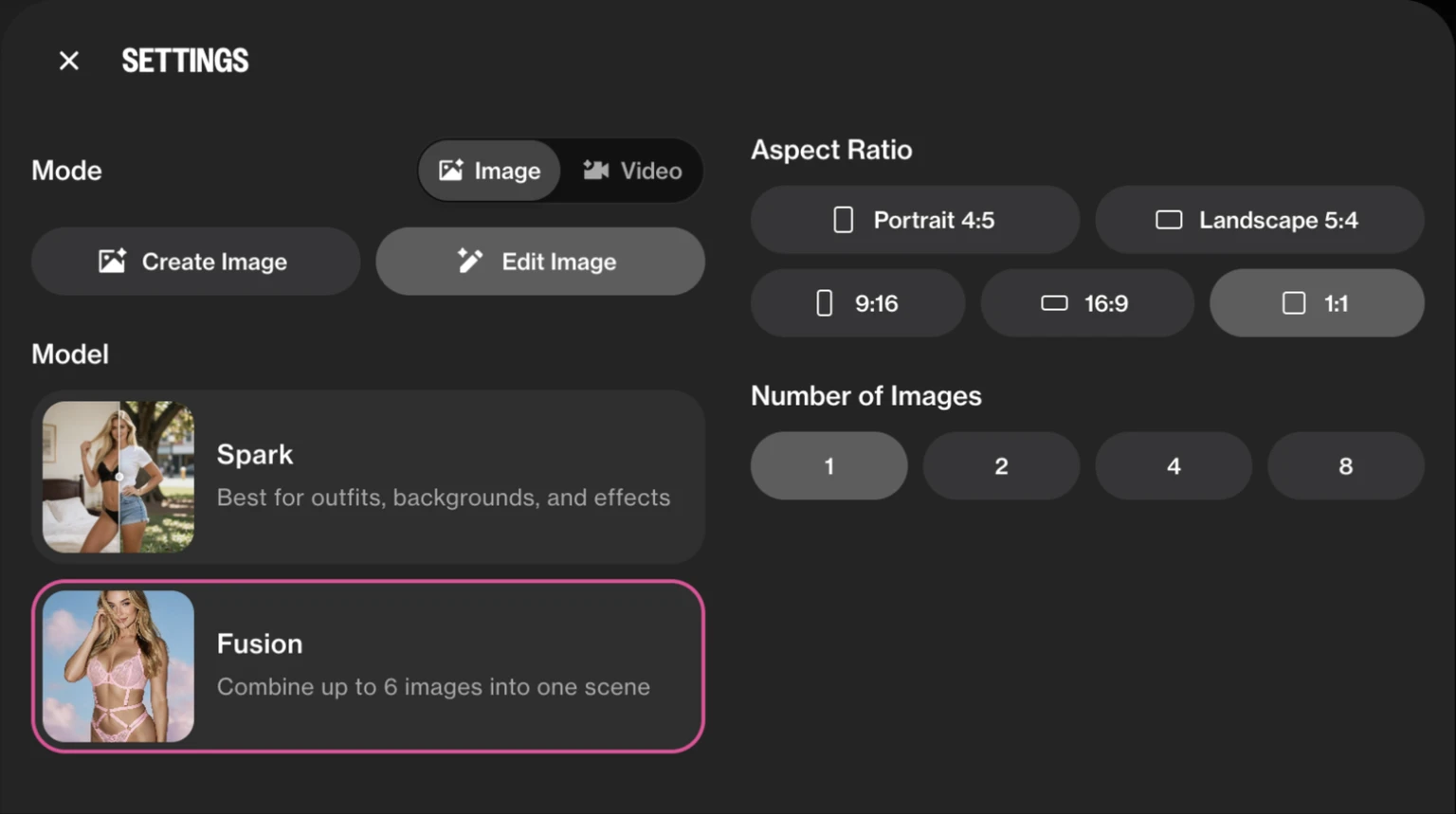Click 'Combine up to 6 images' description
Viewport: 1456px width, 815px height.
click(x=433, y=687)
